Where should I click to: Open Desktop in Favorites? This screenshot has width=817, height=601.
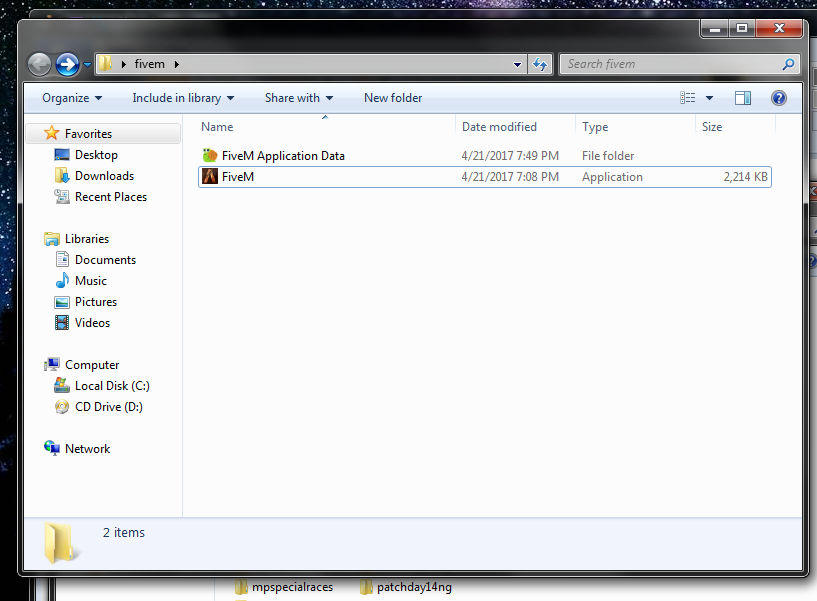tap(96, 155)
